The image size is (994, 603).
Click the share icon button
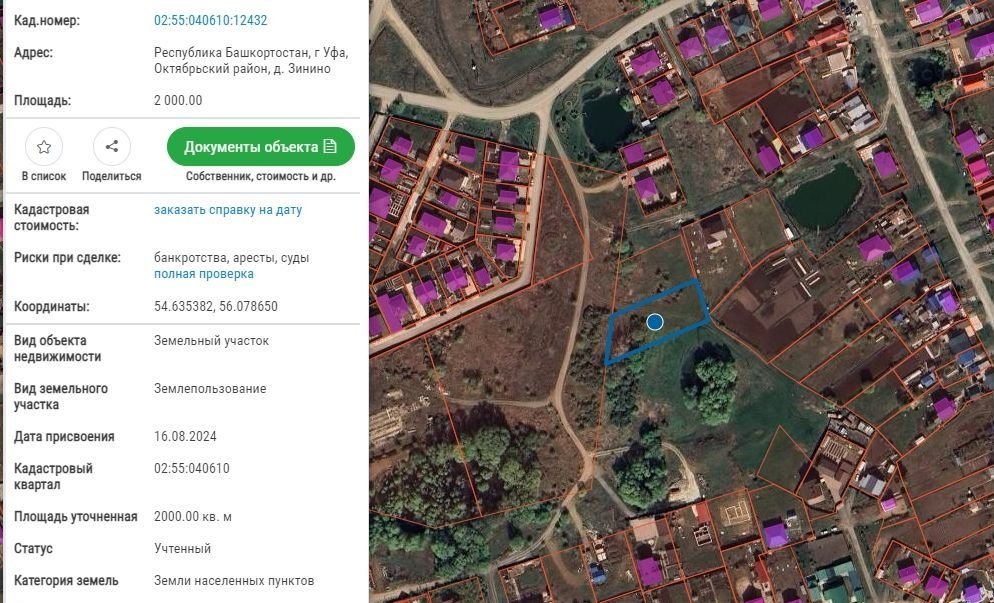click(x=112, y=147)
